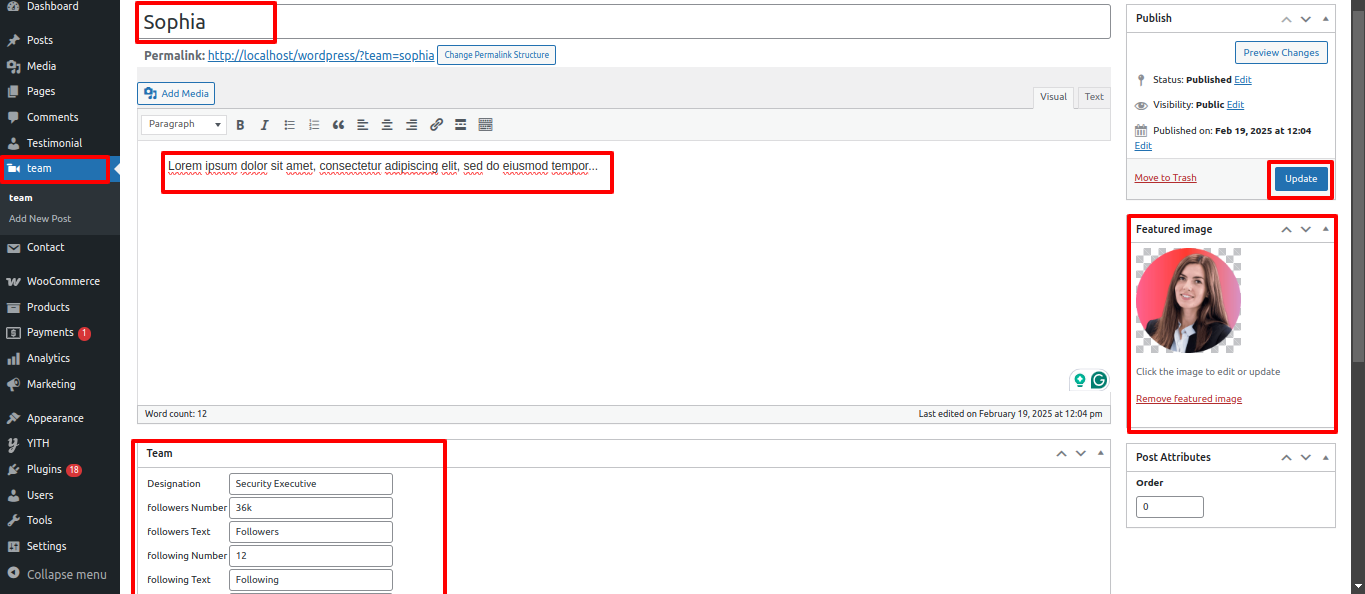This screenshot has height=594, width=1365.
Task: Center align the text
Action: (x=387, y=125)
